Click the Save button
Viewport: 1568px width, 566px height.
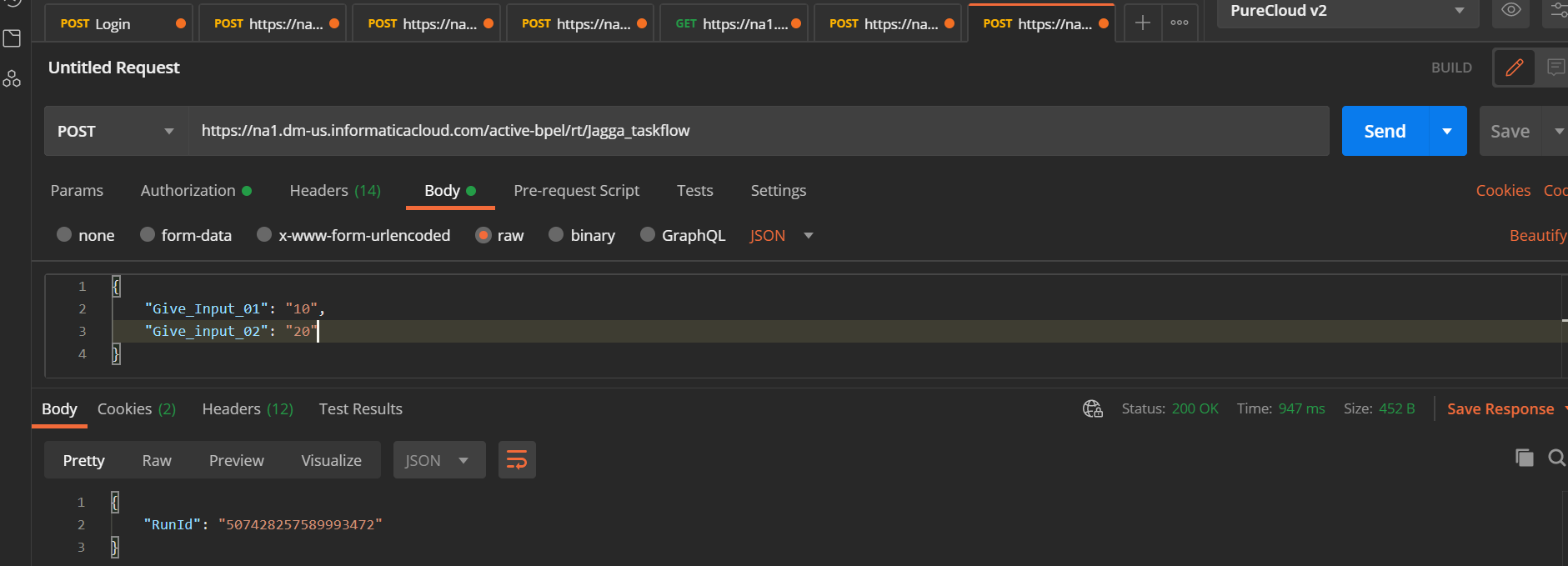click(1510, 131)
